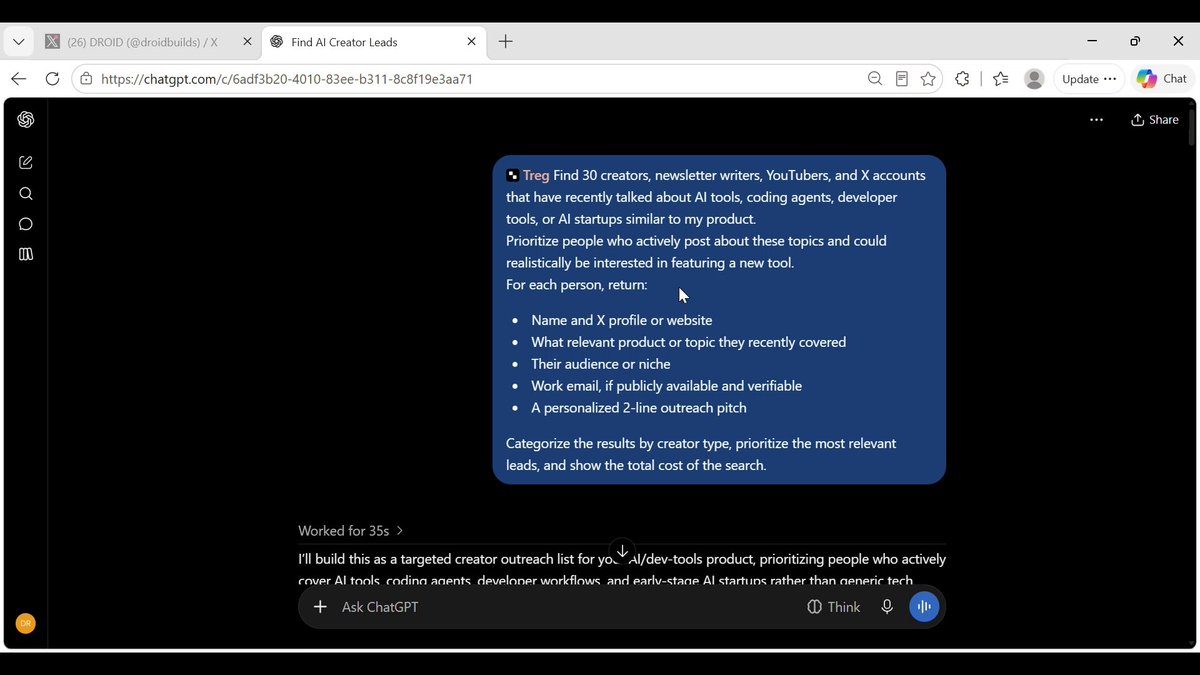Click the microphone dictation icon
The image size is (1200, 675).
click(887, 607)
